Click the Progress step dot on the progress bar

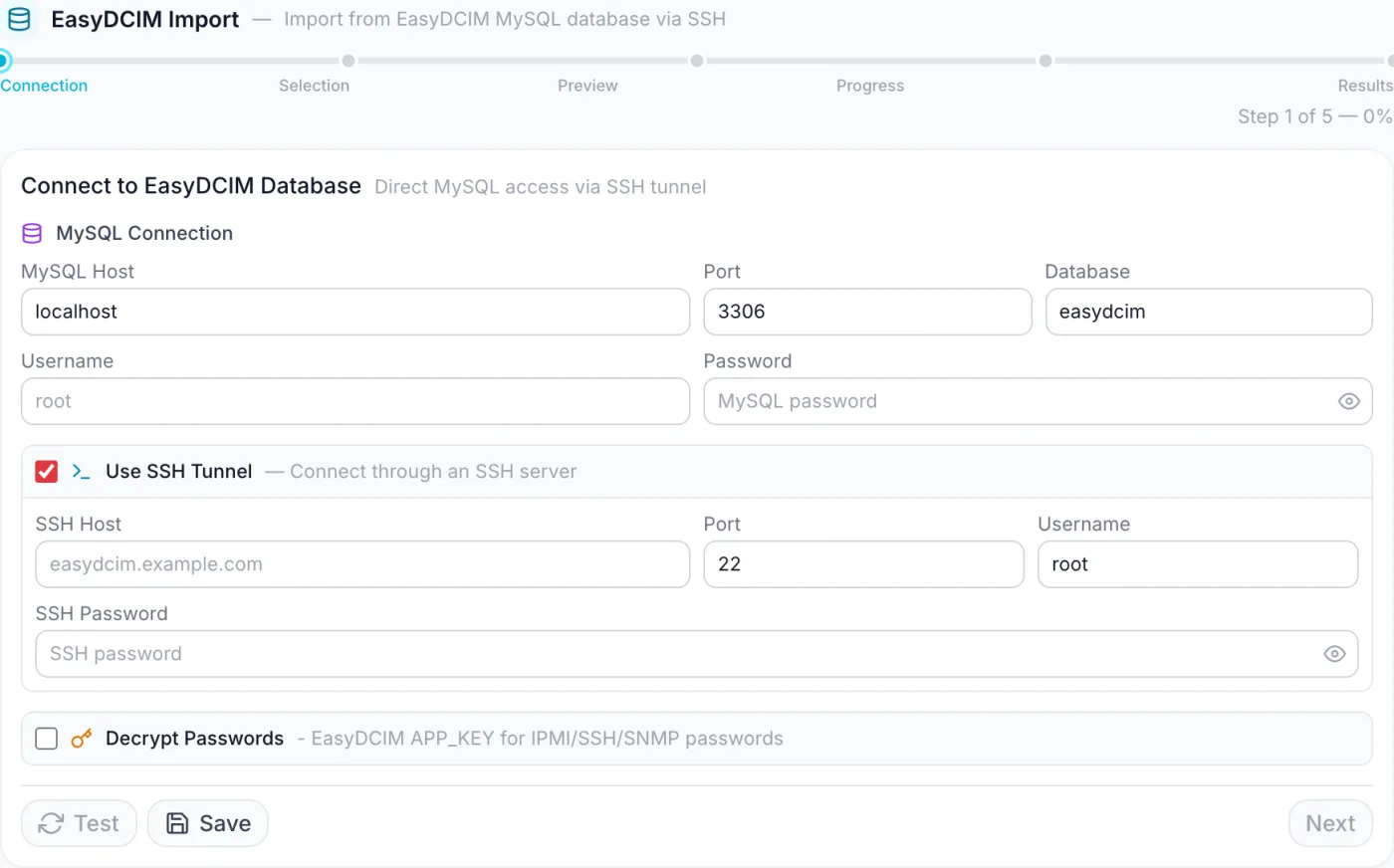[x=1045, y=61]
